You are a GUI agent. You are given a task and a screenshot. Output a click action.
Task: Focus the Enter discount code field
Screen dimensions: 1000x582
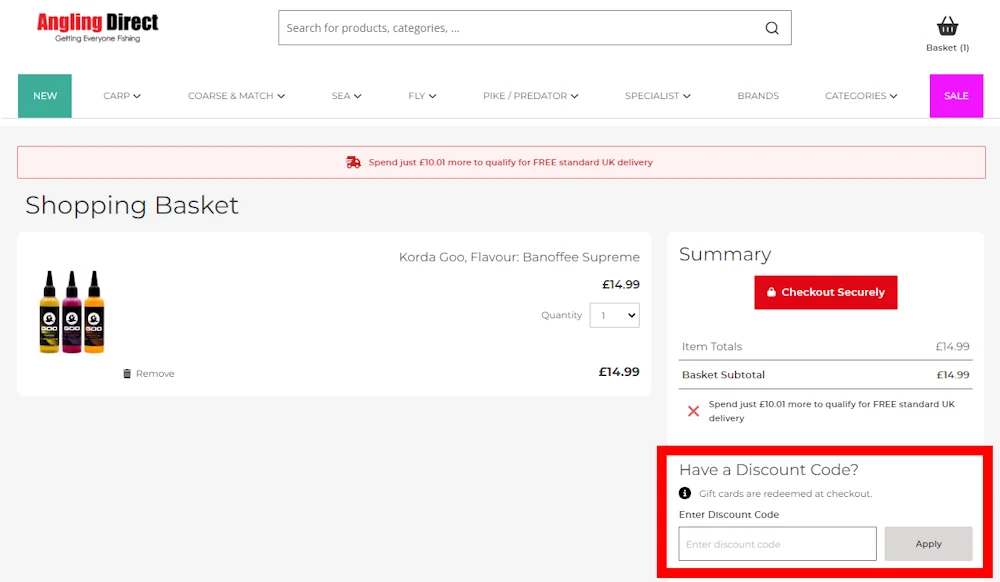(x=777, y=544)
